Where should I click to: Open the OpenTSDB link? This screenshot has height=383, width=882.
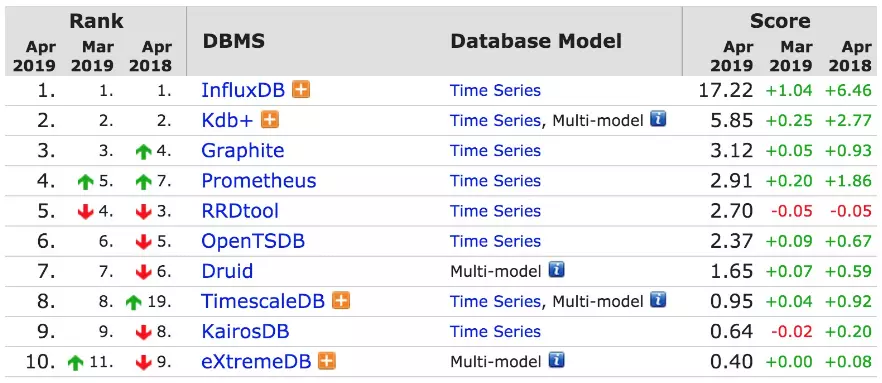(x=253, y=241)
